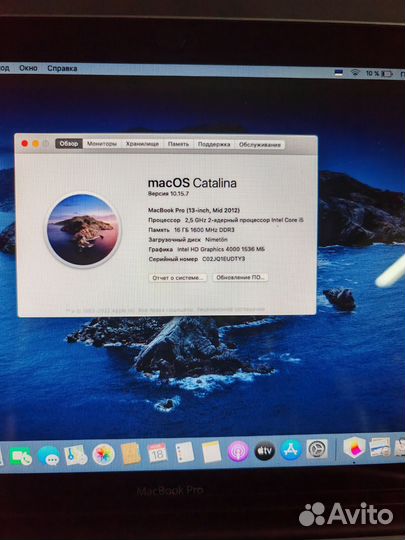This screenshot has height=540, width=405.
Task: Open the App Store in Dock
Action: 291,449
